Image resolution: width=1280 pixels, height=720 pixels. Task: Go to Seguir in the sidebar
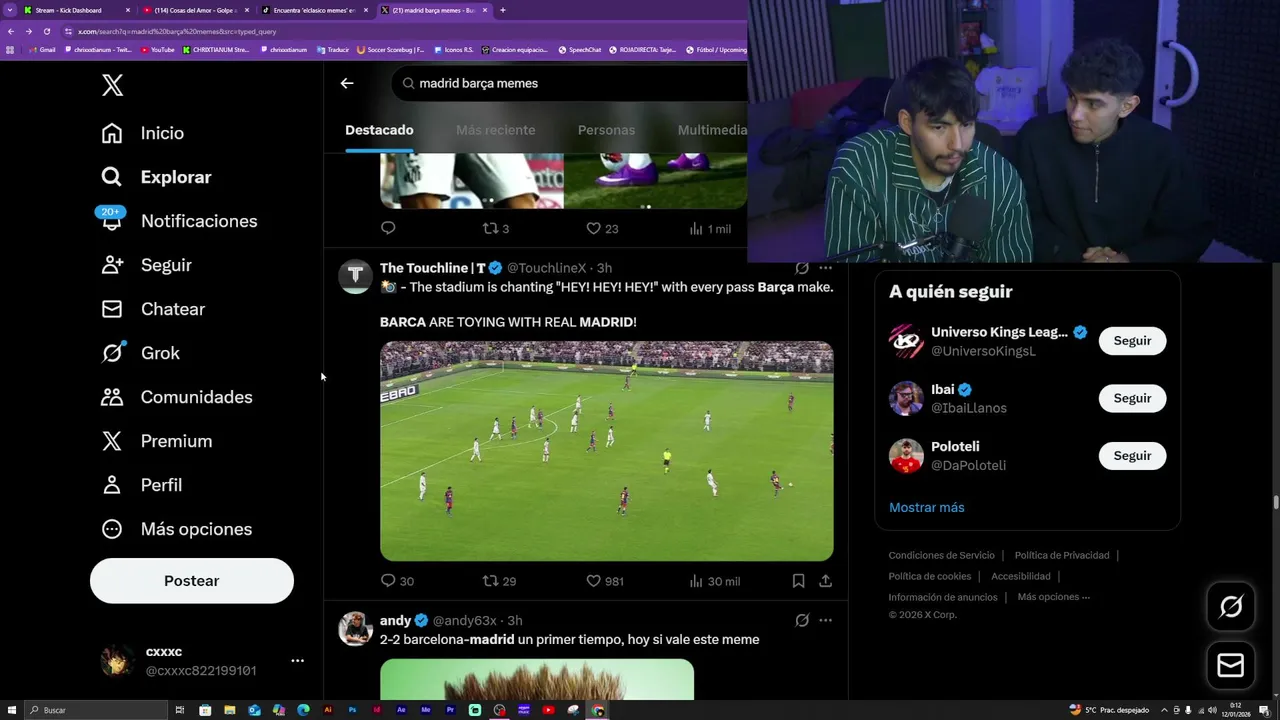[146, 265]
